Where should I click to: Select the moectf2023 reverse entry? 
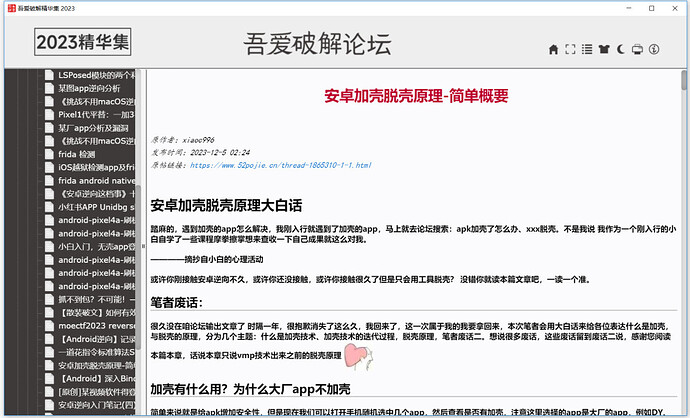coord(97,324)
